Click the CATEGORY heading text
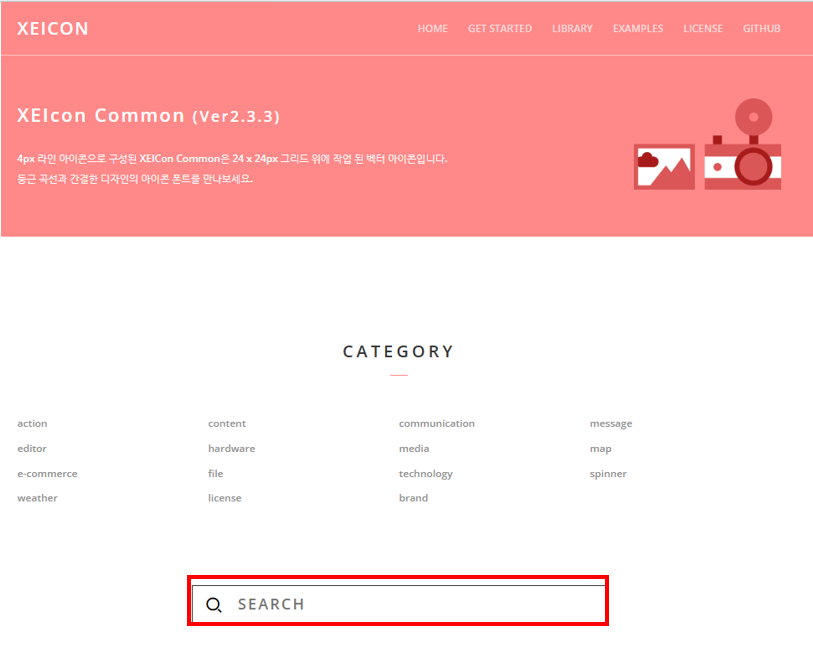Screen dimensions: 813x650 point(398,351)
